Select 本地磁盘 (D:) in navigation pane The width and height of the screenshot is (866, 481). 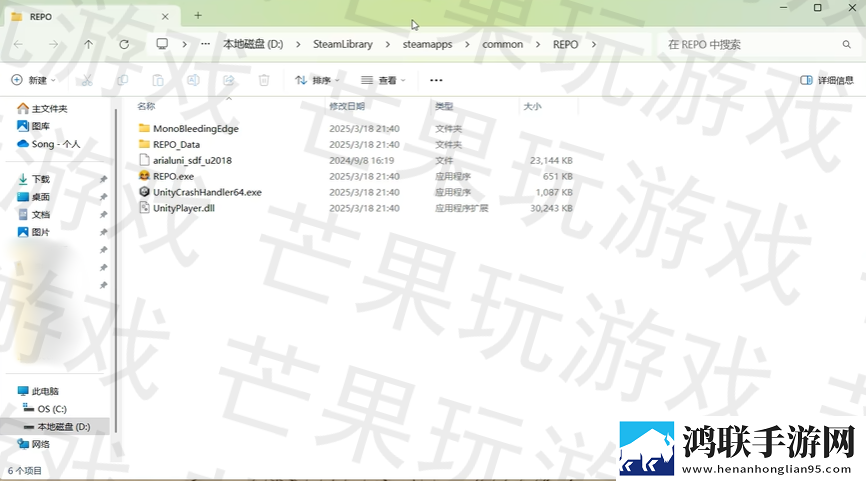pos(57,426)
